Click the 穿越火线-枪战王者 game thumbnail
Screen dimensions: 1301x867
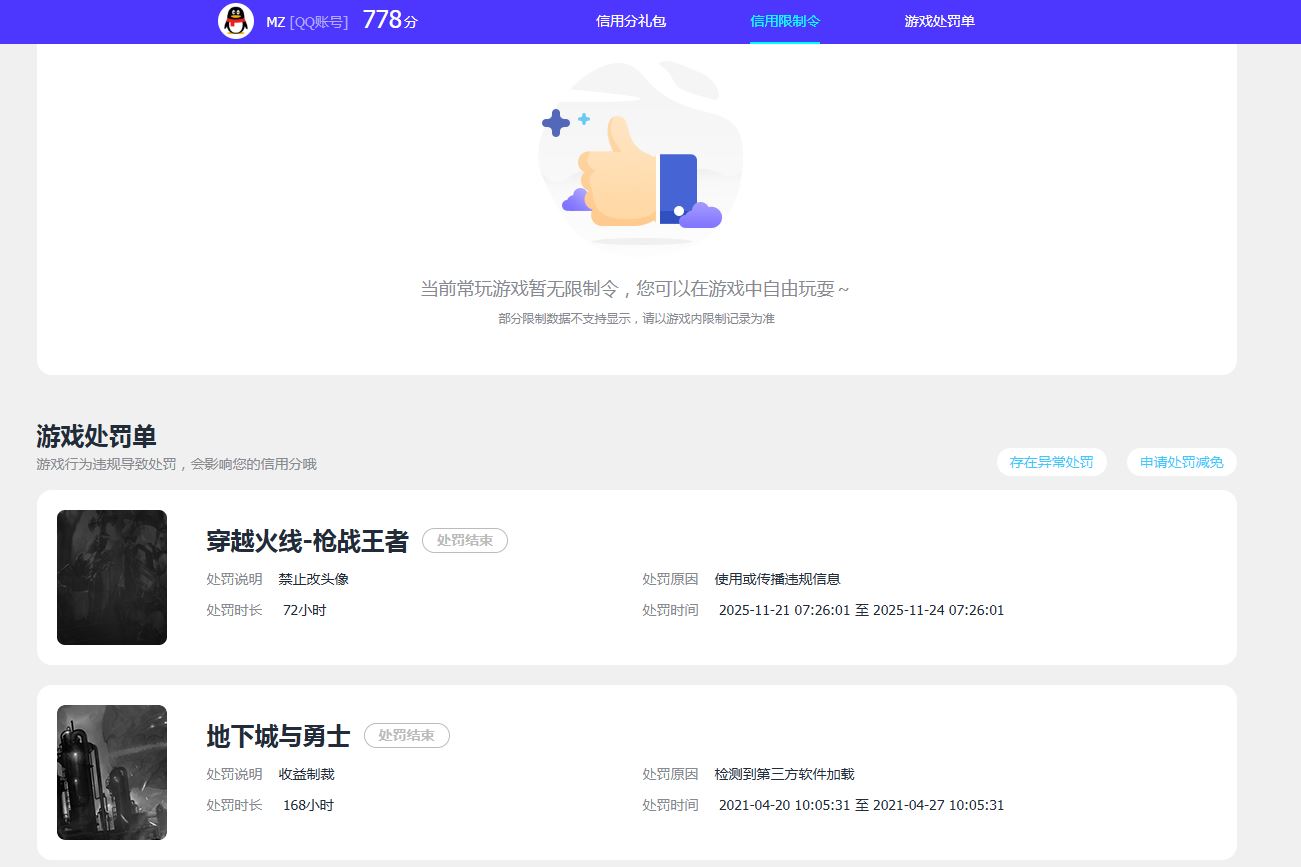pos(111,577)
